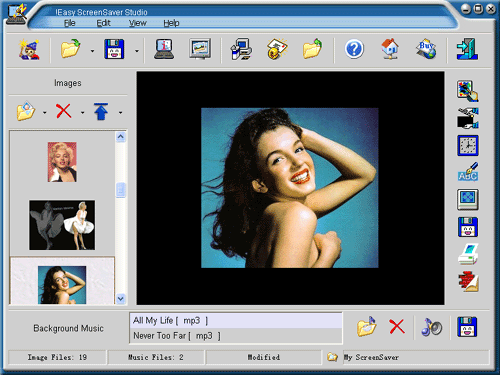Add images using the Images panel folder icon
Image resolution: width=500 pixels, height=375 pixels.
click(26, 111)
